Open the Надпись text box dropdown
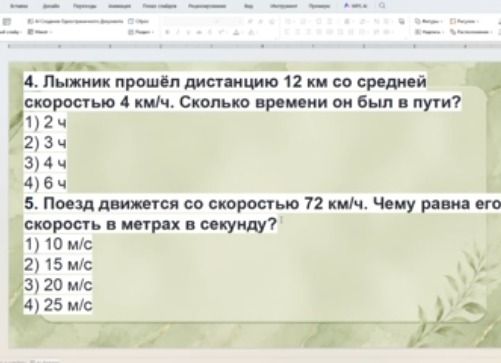The width and height of the screenshot is (501, 363). coord(429,32)
